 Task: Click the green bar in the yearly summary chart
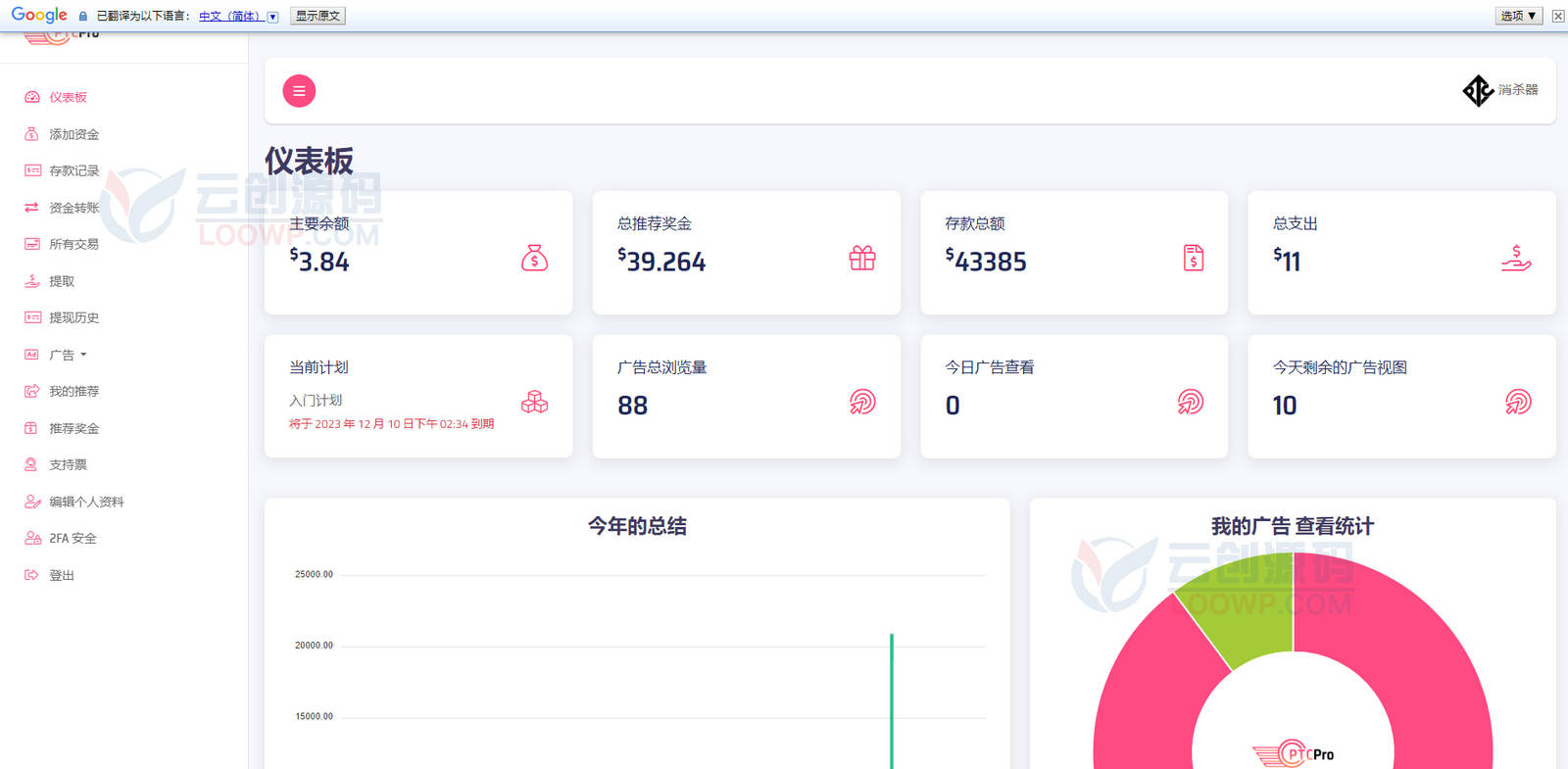pos(892,701)
